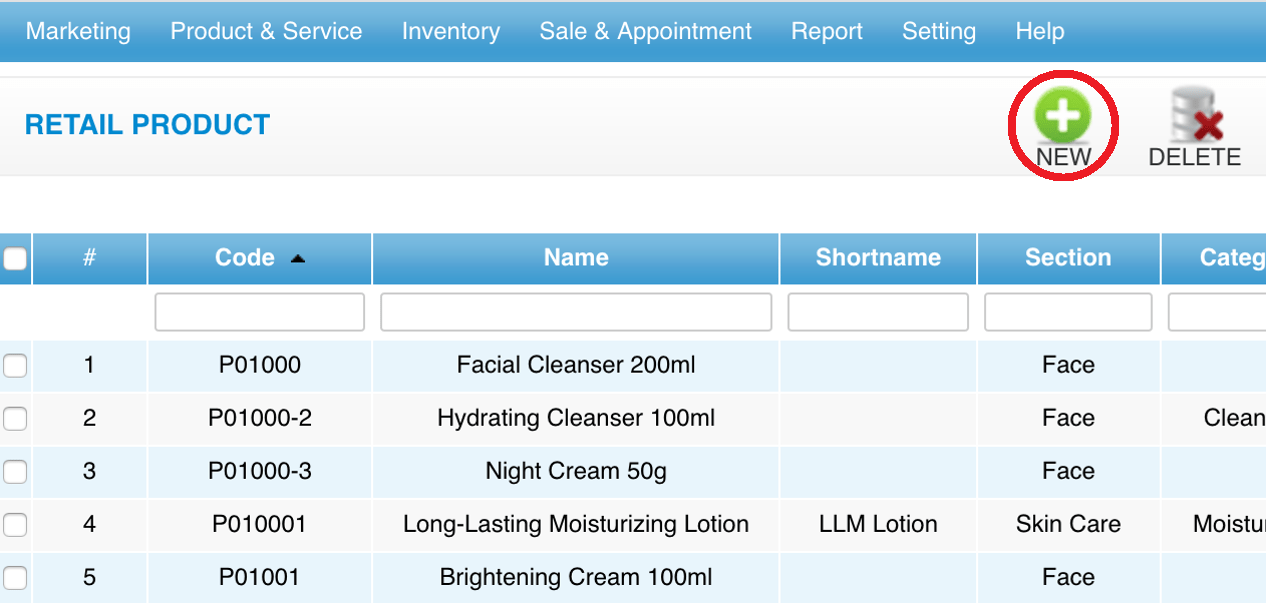Sort by the Section column header

[x=1068, y=258]
